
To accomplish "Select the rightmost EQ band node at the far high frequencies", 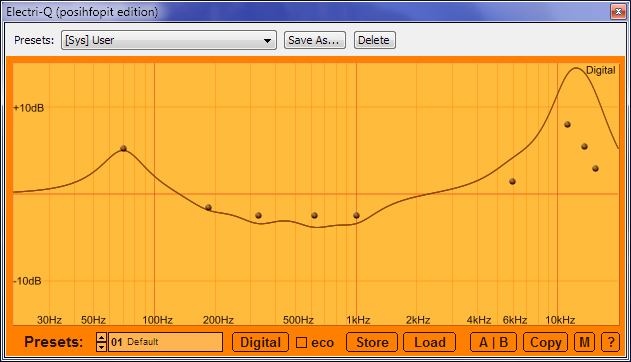I will 595,169.
